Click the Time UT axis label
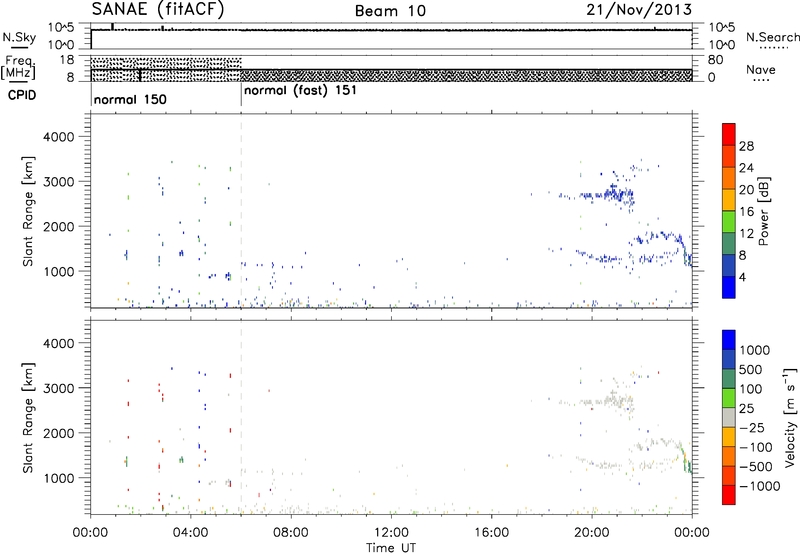The image size is (800, 554). click(391, 548)
